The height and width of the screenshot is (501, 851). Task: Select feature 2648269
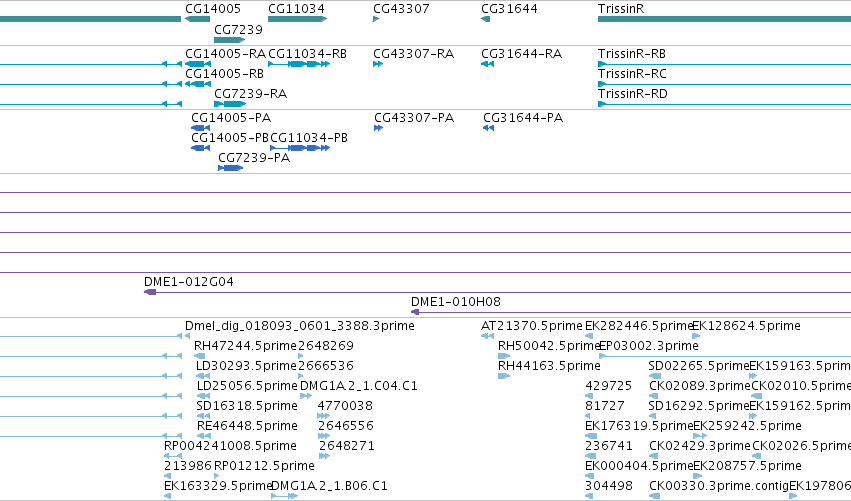pyautogui.click(x=326, y=346)
